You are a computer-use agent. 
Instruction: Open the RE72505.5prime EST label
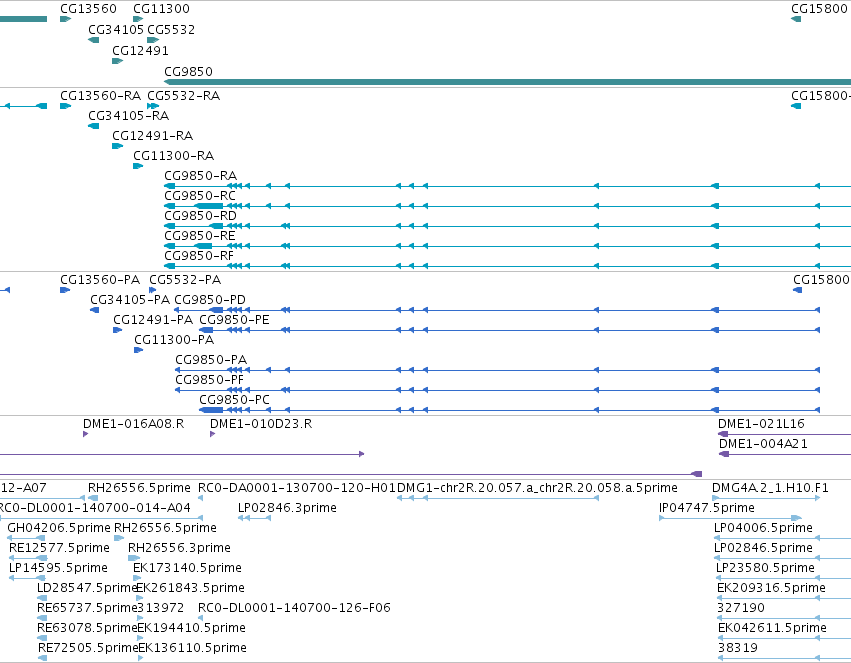pos(88,648)
